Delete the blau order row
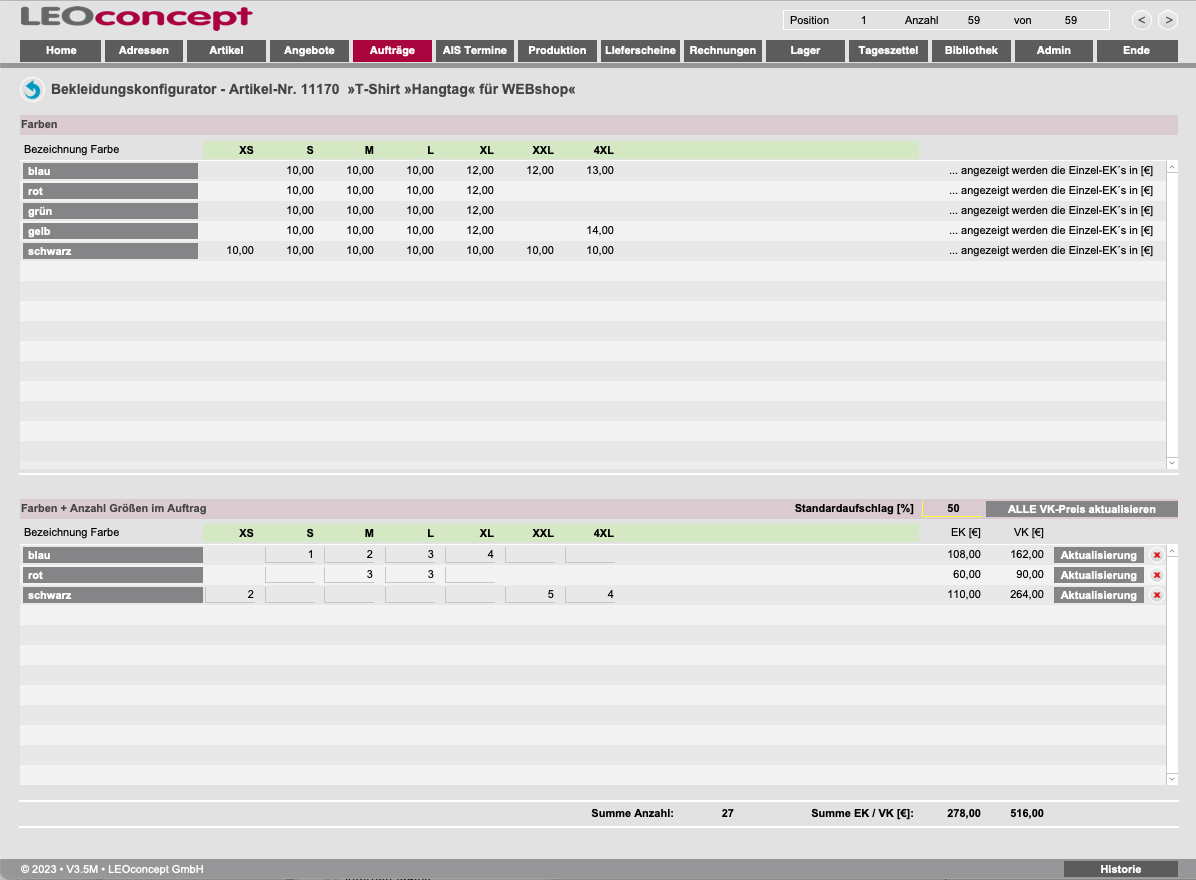 (x=1157, y=555)
